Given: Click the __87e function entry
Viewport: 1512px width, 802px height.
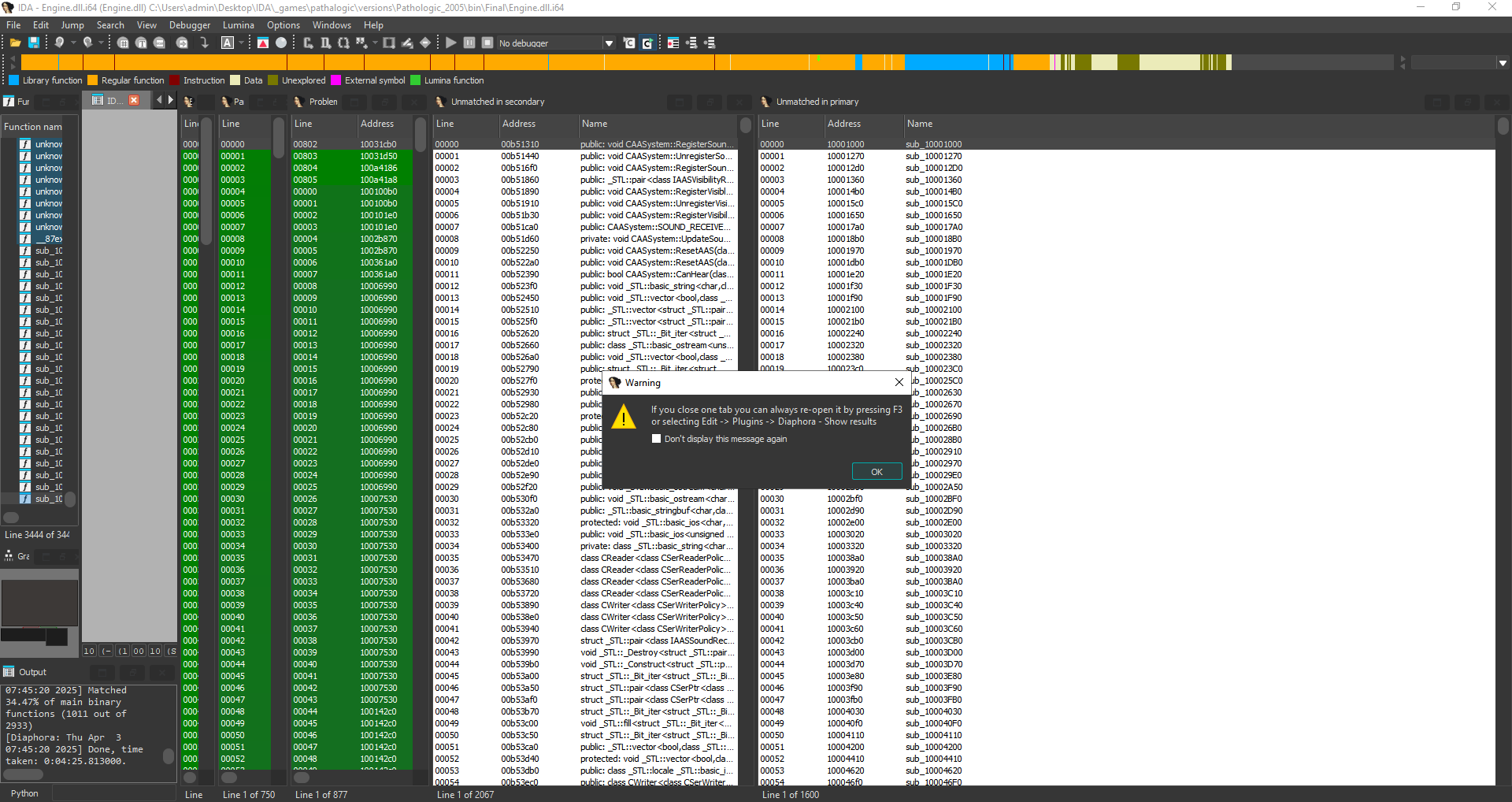Looking at the screenshot, I should [x=48, y=239].
